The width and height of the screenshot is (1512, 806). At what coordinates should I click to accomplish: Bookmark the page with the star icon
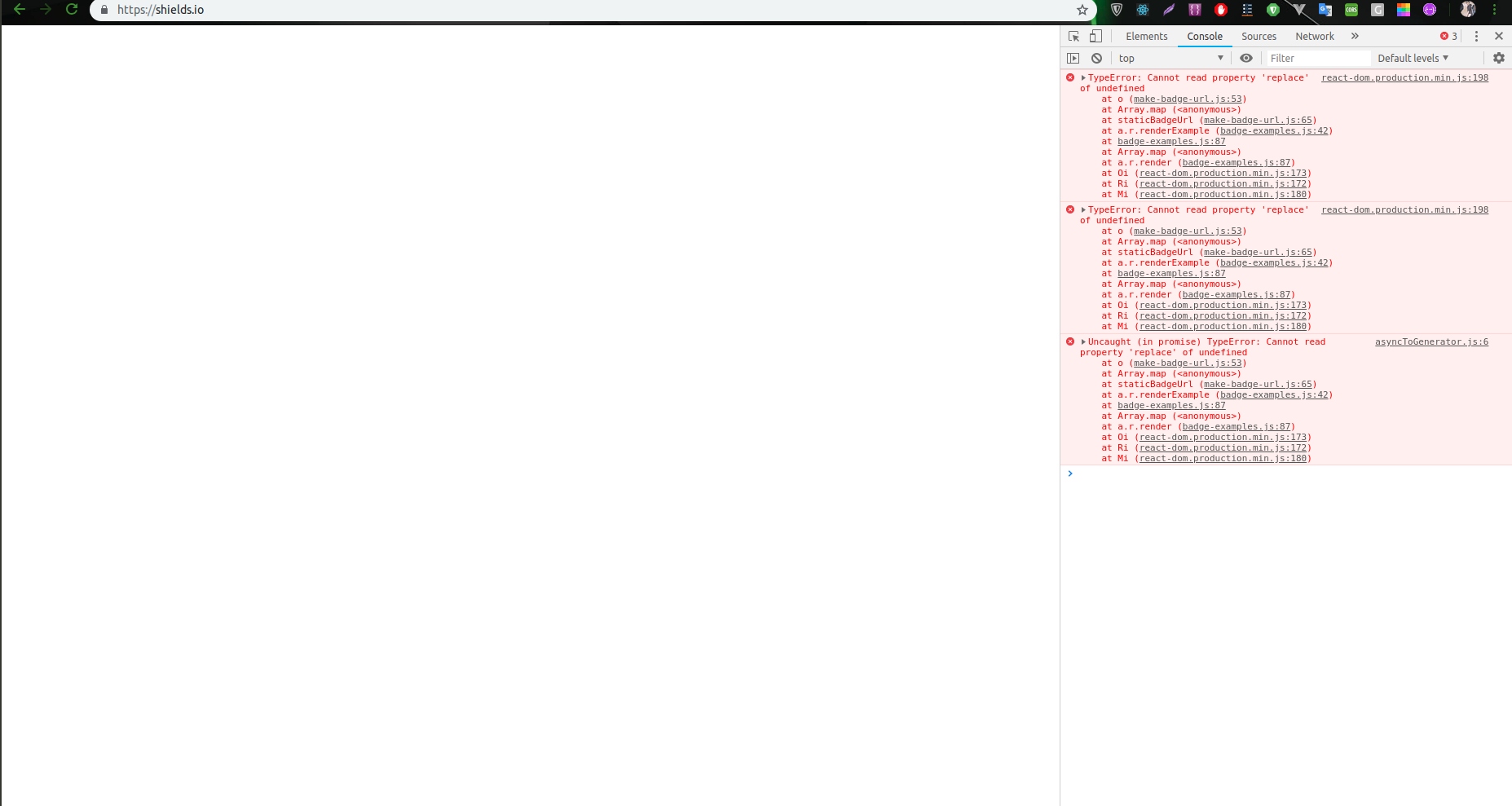tap(1082, 10)
